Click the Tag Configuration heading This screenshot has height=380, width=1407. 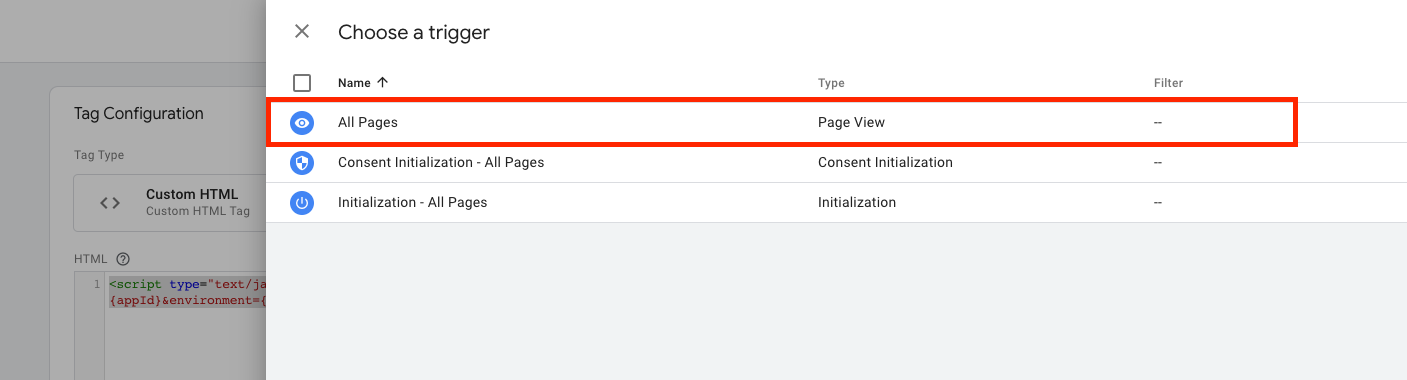point(139,114)
